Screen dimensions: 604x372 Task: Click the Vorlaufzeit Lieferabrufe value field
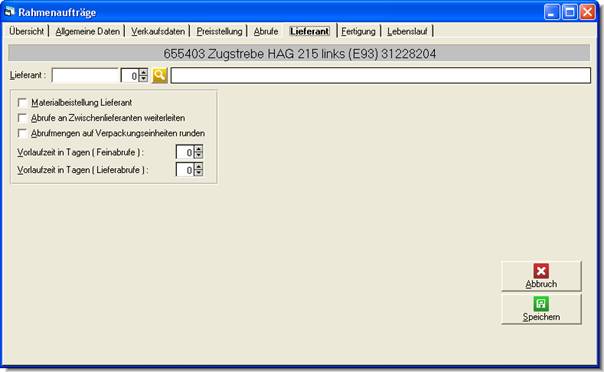click(185, 169)
